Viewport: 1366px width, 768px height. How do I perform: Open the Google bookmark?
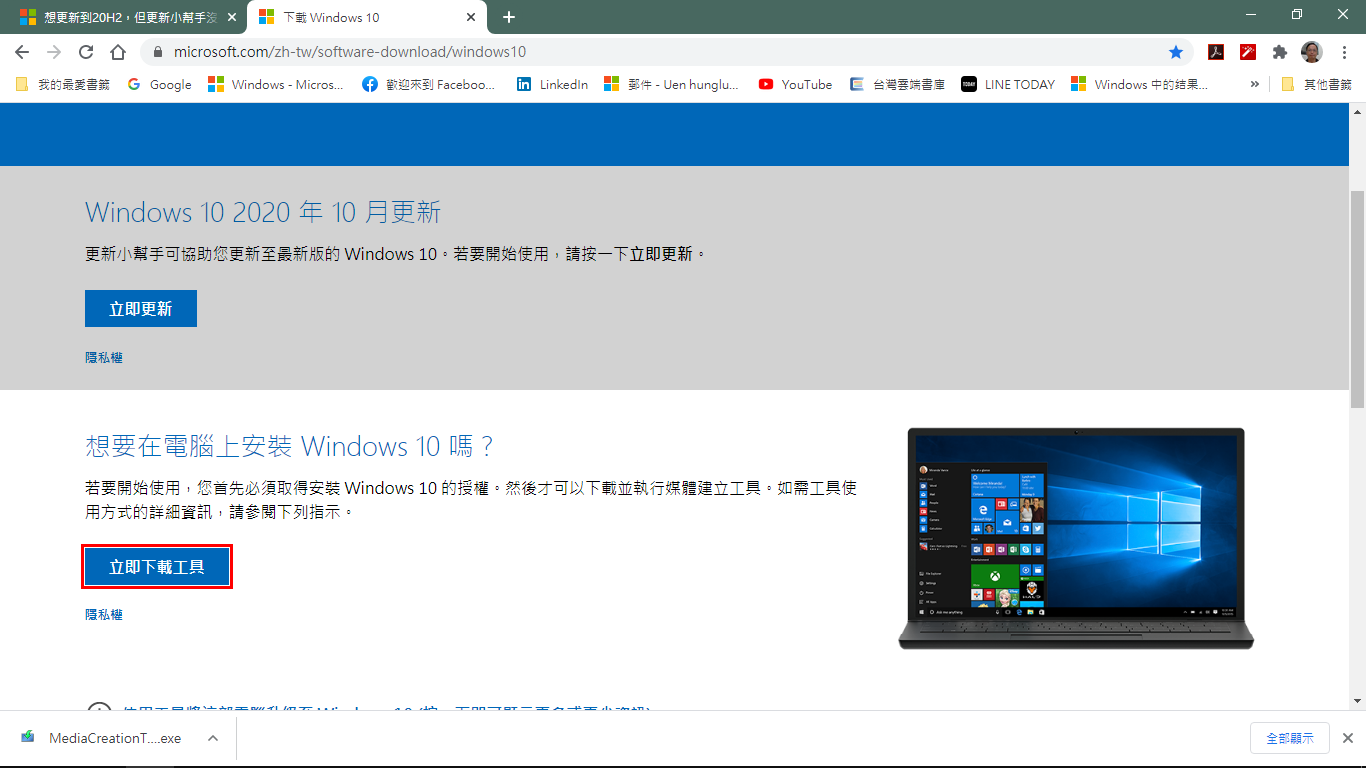click(160, 84)
